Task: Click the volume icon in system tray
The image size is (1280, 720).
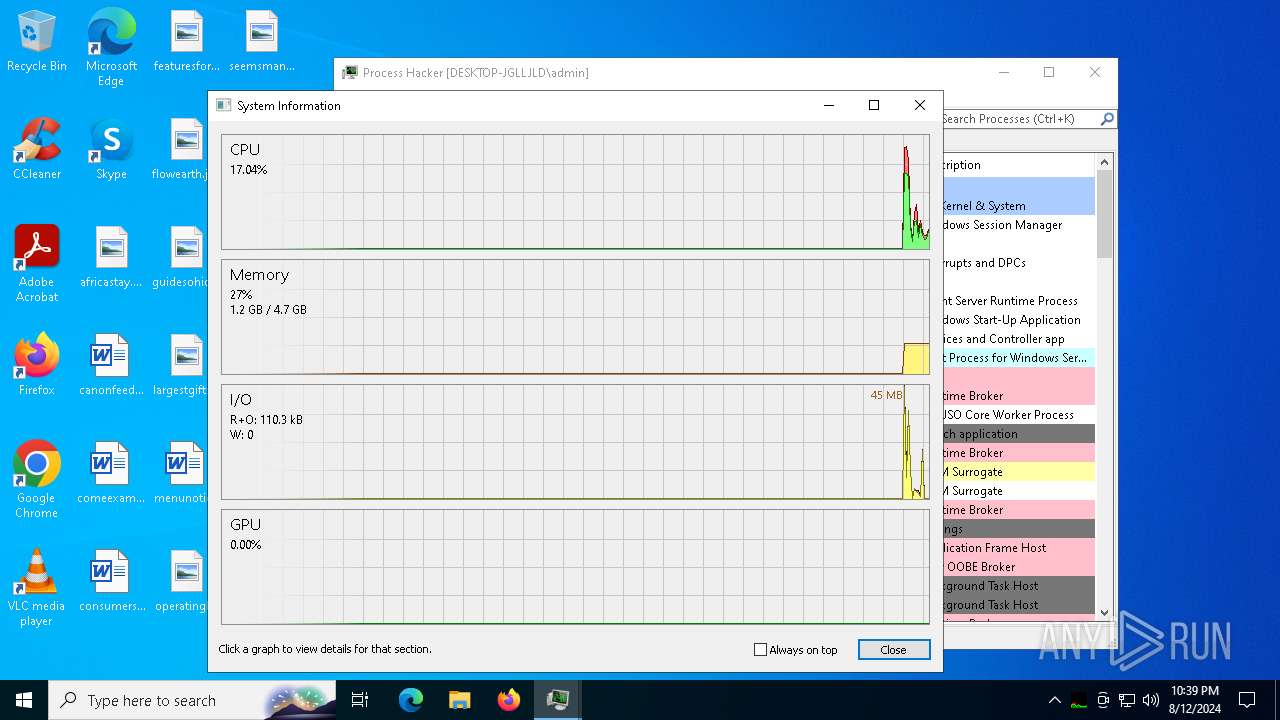Action: tap(1151, 700)
